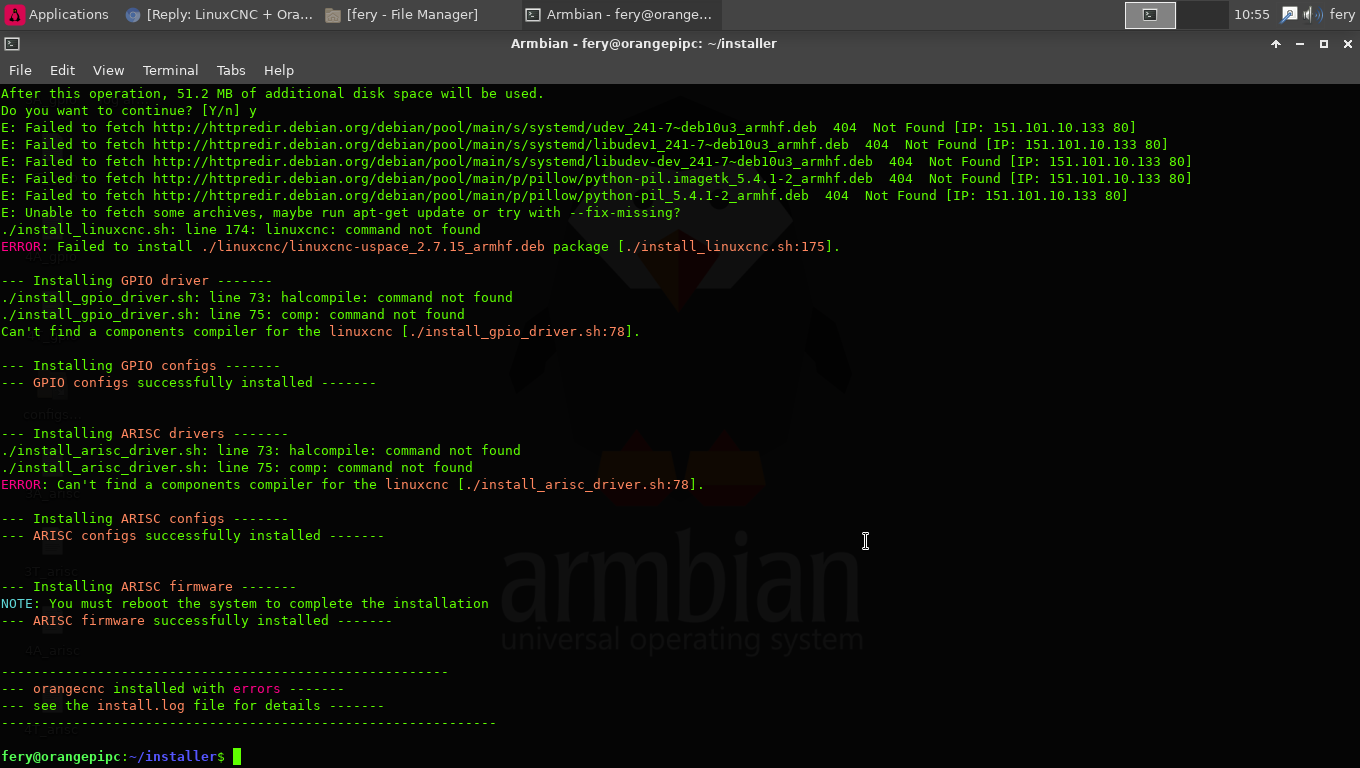This screenshot has width=1360, height=768.
Task: Open the network connection tray icon
Action: tap(1289, 14)
